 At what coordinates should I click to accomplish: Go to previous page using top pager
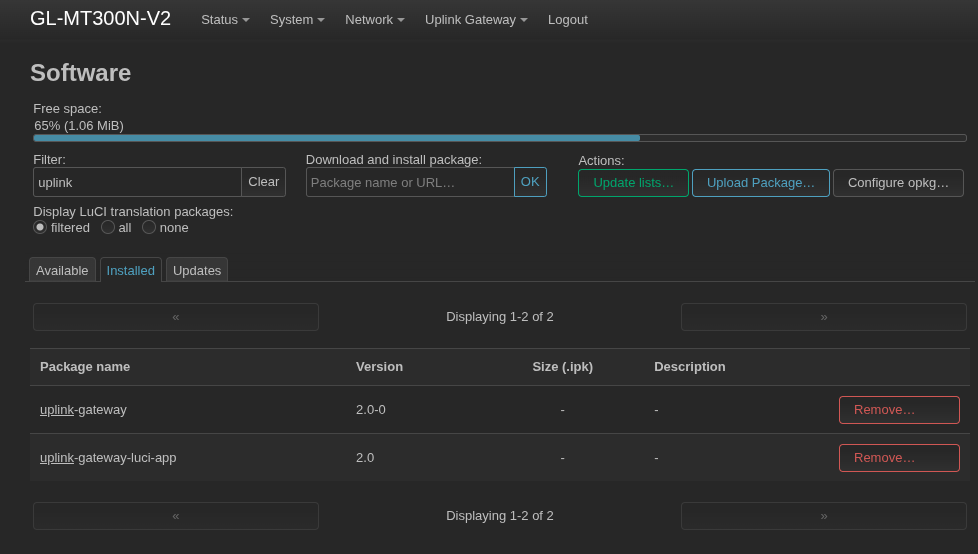[176, 317]
